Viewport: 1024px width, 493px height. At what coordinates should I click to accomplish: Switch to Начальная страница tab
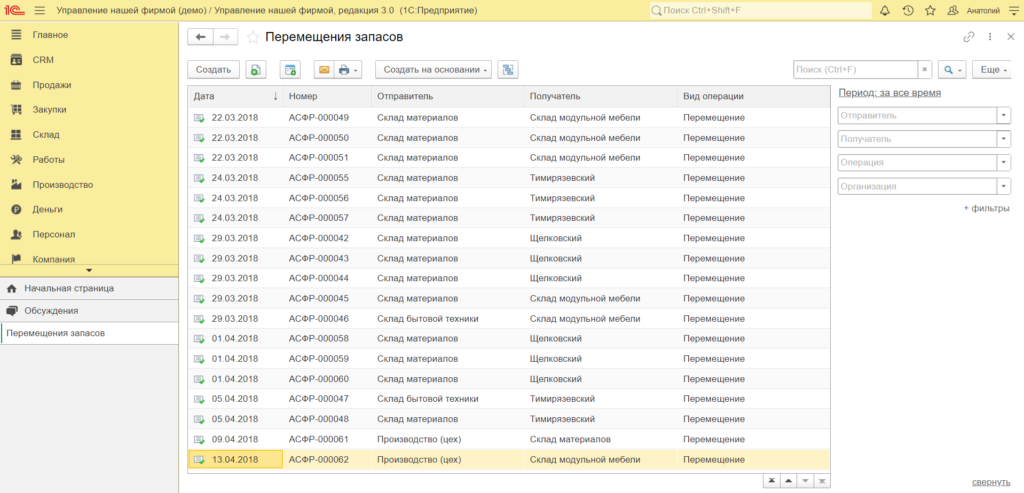pos(89,288)
